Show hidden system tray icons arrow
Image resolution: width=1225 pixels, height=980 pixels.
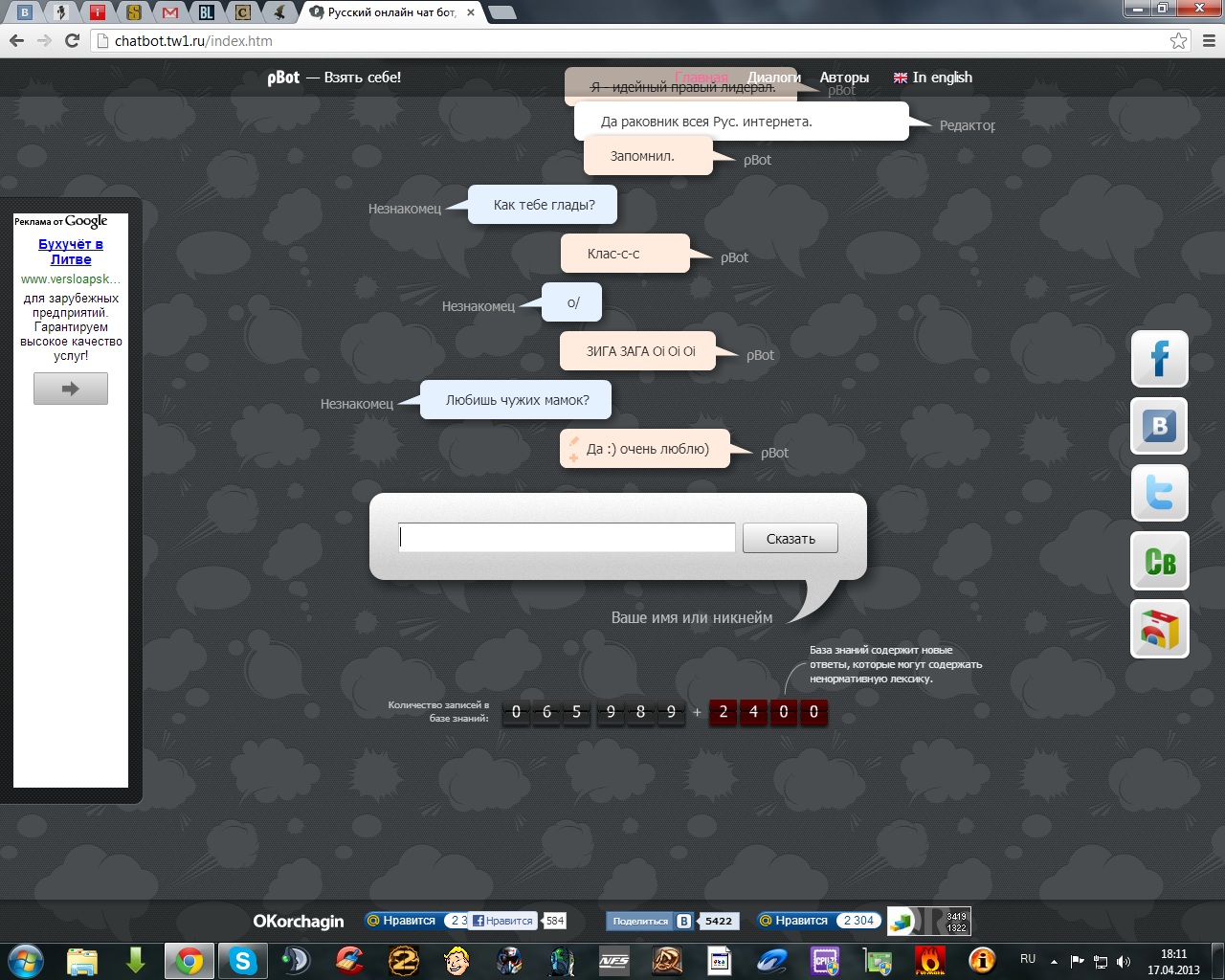pyautogui.click(x=1054, y=961)
